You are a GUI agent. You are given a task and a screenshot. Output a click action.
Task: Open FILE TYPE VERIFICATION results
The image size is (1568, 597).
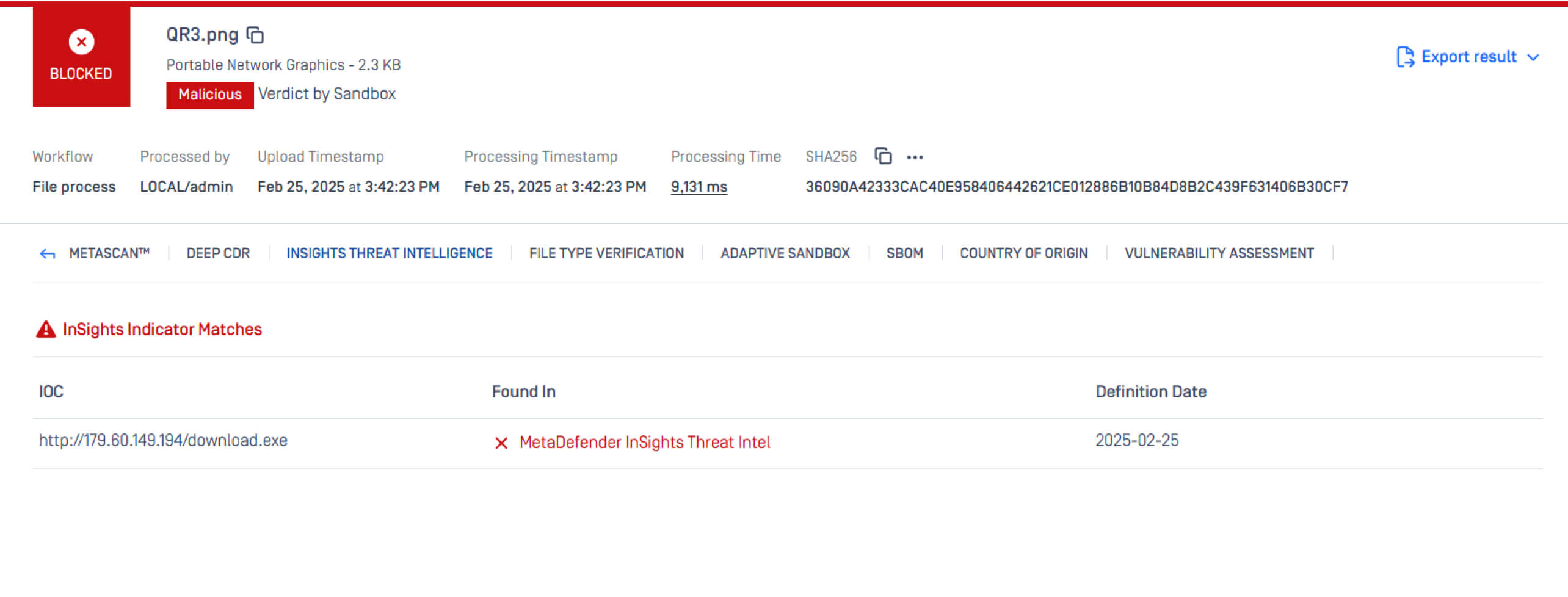pos(606,253)
